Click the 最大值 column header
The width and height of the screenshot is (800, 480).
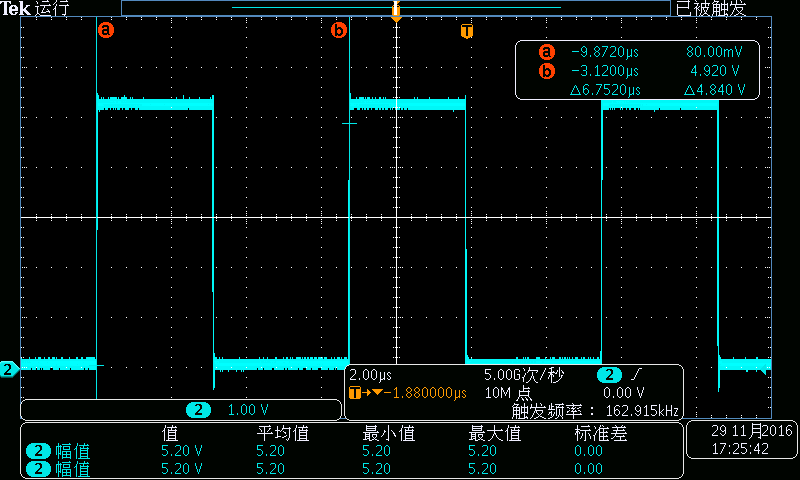(495, 434)
